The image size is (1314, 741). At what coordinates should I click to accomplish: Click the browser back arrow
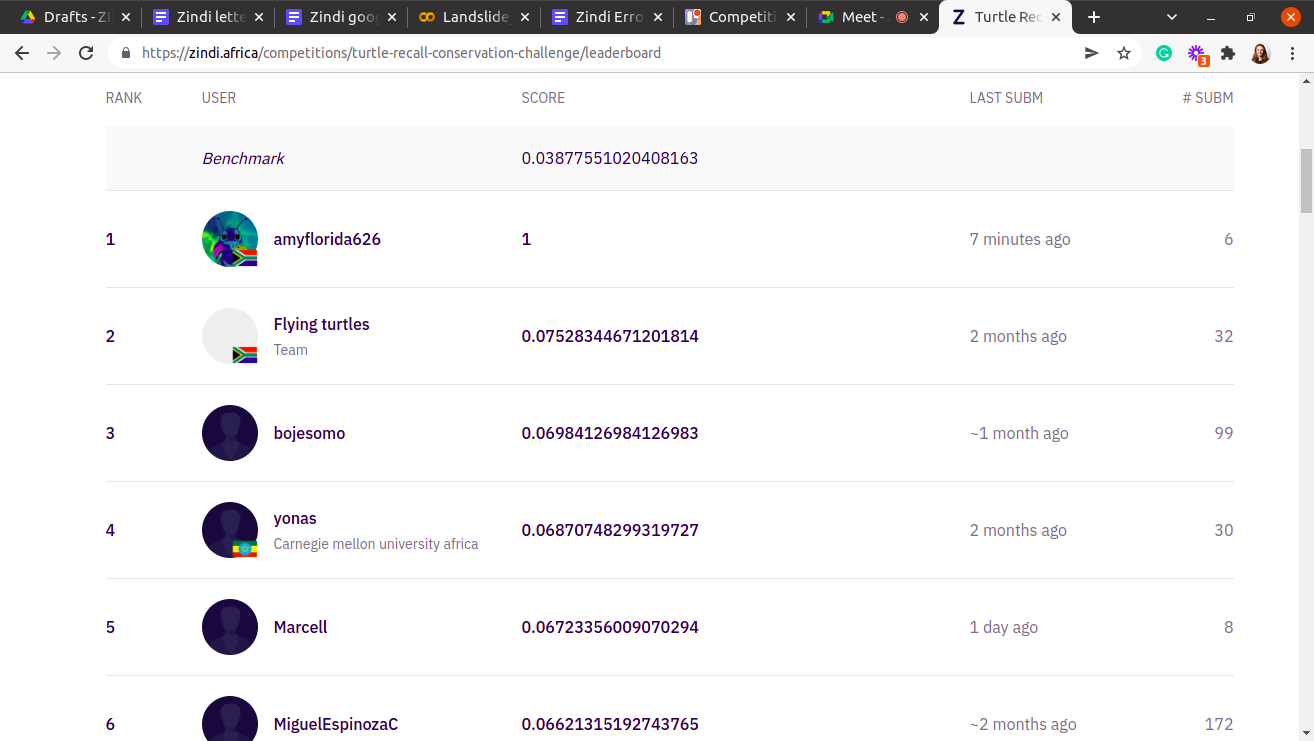pos(22,53)
